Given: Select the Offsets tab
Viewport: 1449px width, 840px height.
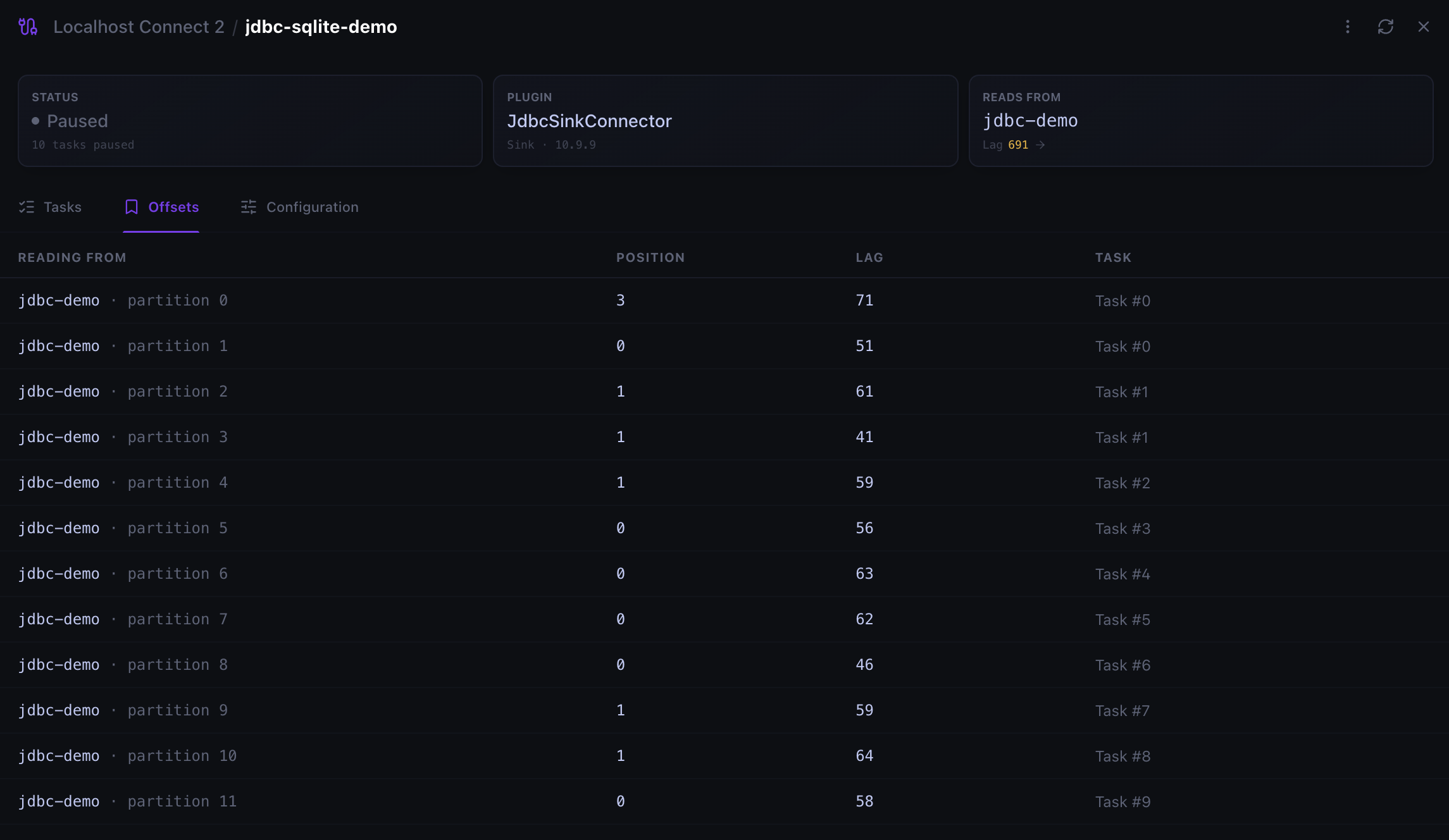Looking at the screenshot, I should pos(161,207).
